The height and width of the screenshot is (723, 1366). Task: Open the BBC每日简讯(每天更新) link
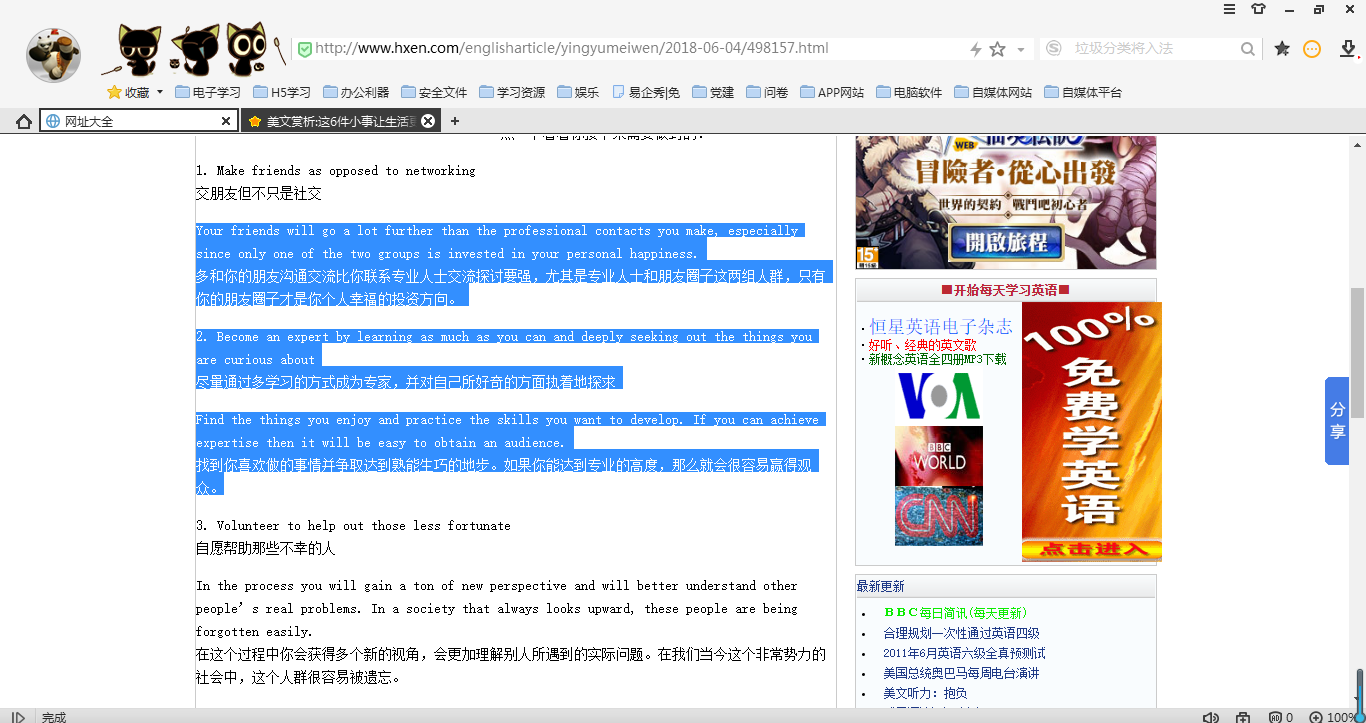955,613
